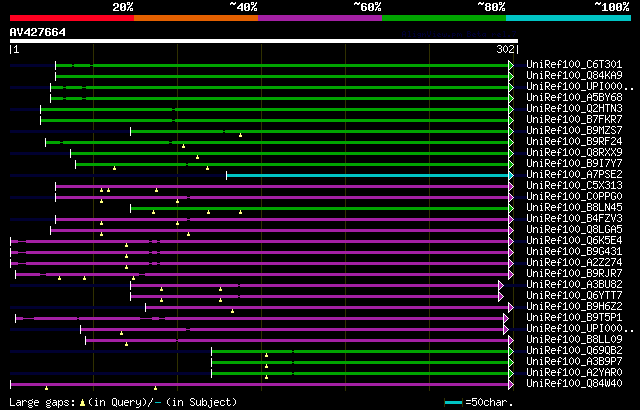Click the purple arrowhead ending the B8LL09 bar
The image size is (640, 410).
[511, 341]
